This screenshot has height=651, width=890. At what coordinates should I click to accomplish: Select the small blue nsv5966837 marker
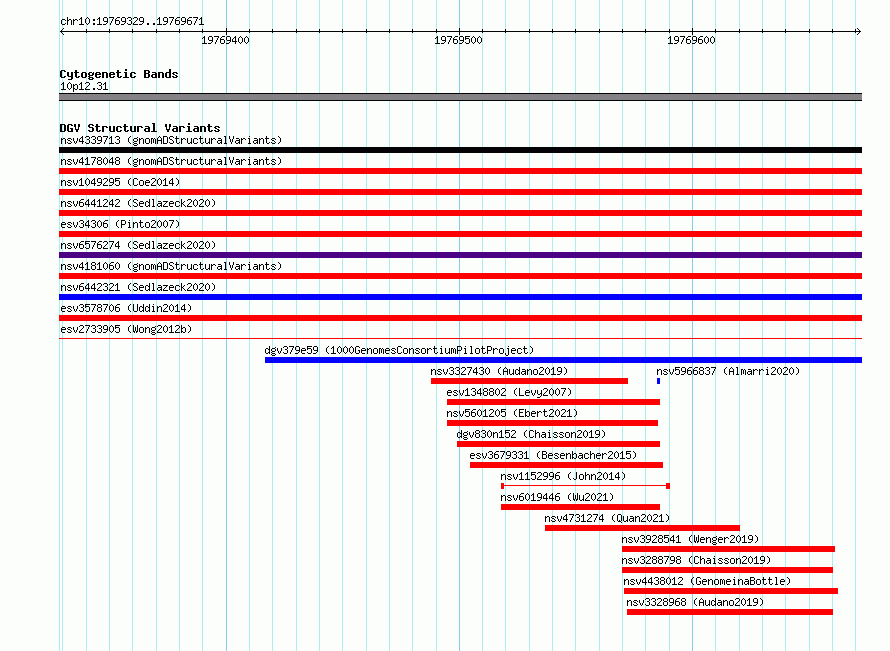pos(658,381)
